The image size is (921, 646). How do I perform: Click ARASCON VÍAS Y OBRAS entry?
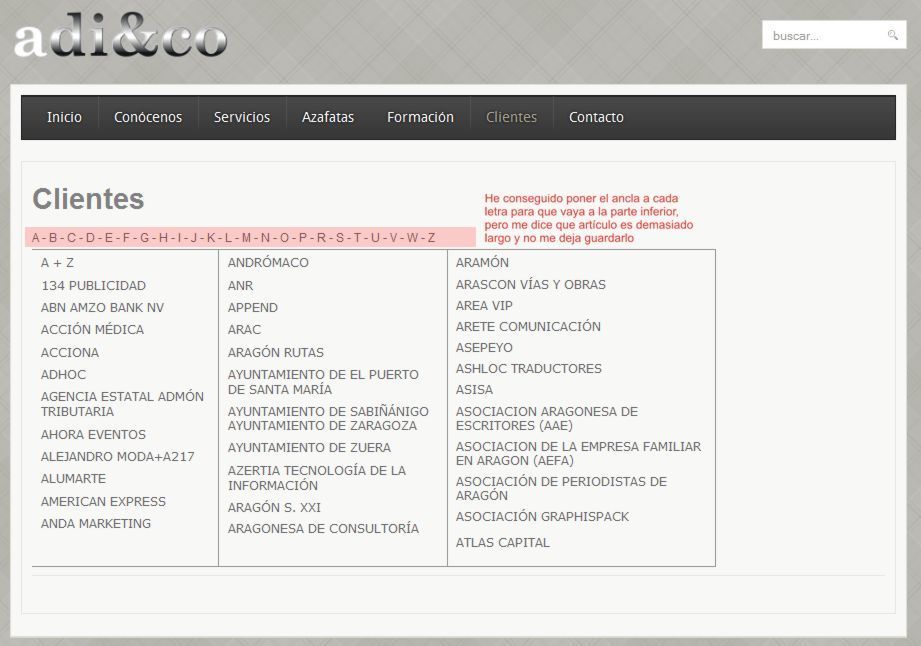pos(531,285)
